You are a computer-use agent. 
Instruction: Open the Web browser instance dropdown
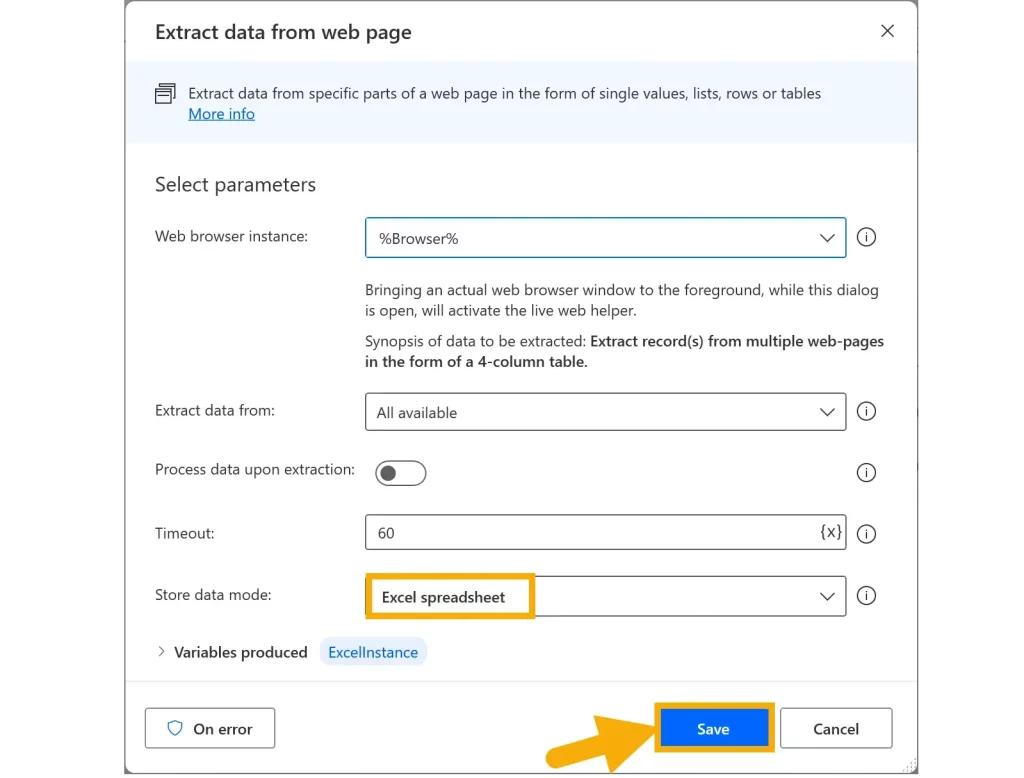coord(605,238)
